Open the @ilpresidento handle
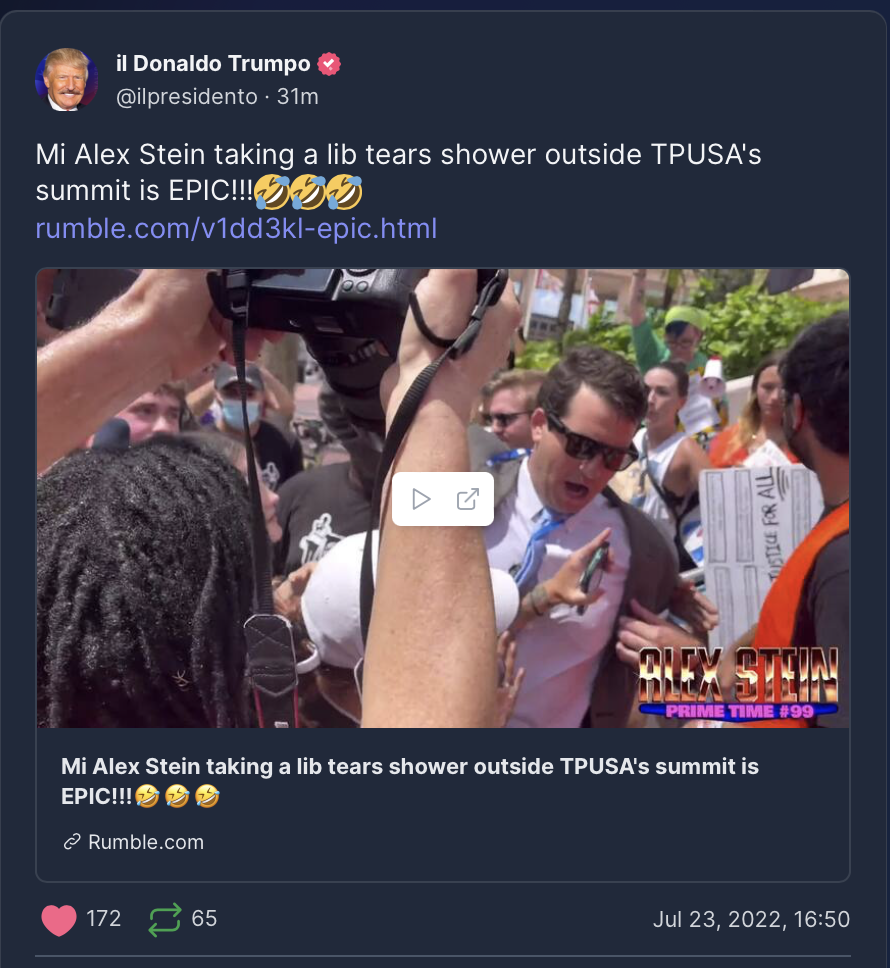890x968 pixels. pyautogui.click(x=186, y=97)
